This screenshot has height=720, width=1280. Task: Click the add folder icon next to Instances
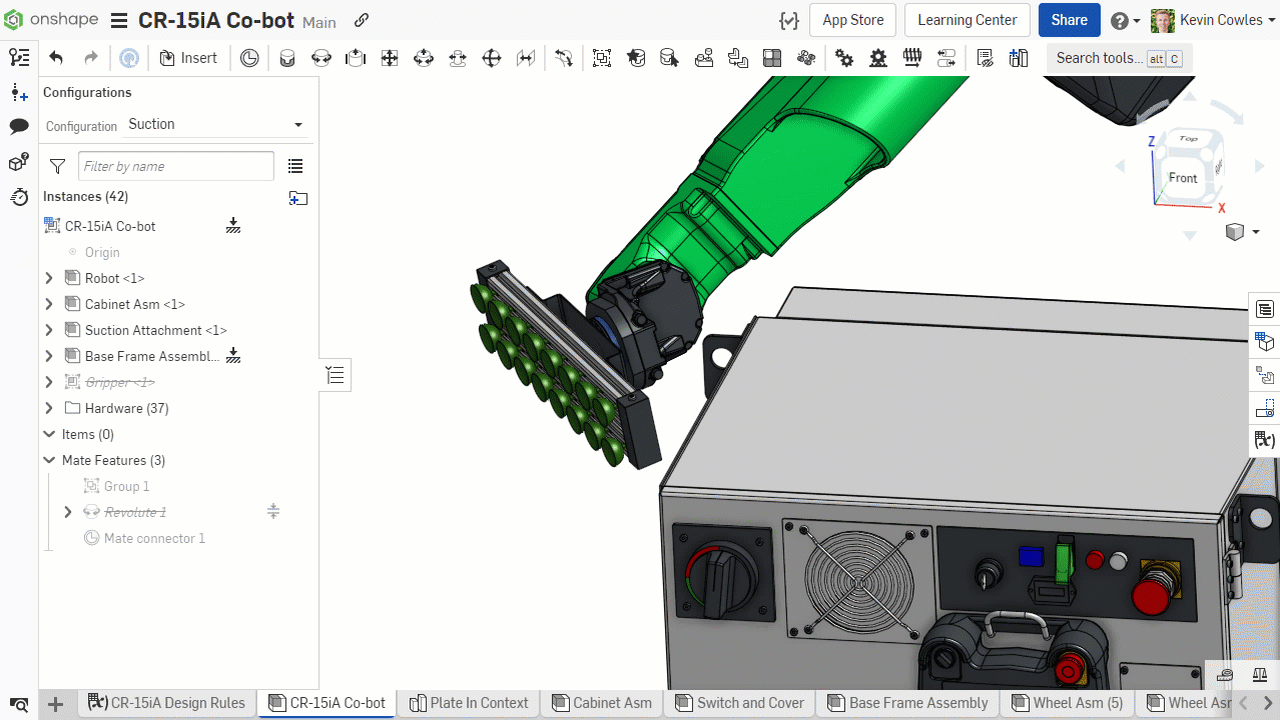tap(298, 198)
